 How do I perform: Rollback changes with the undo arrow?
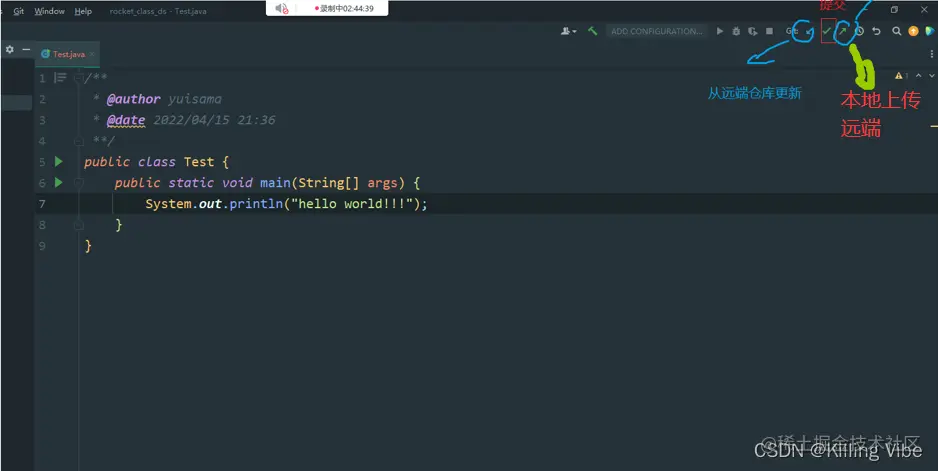(876, 31)
